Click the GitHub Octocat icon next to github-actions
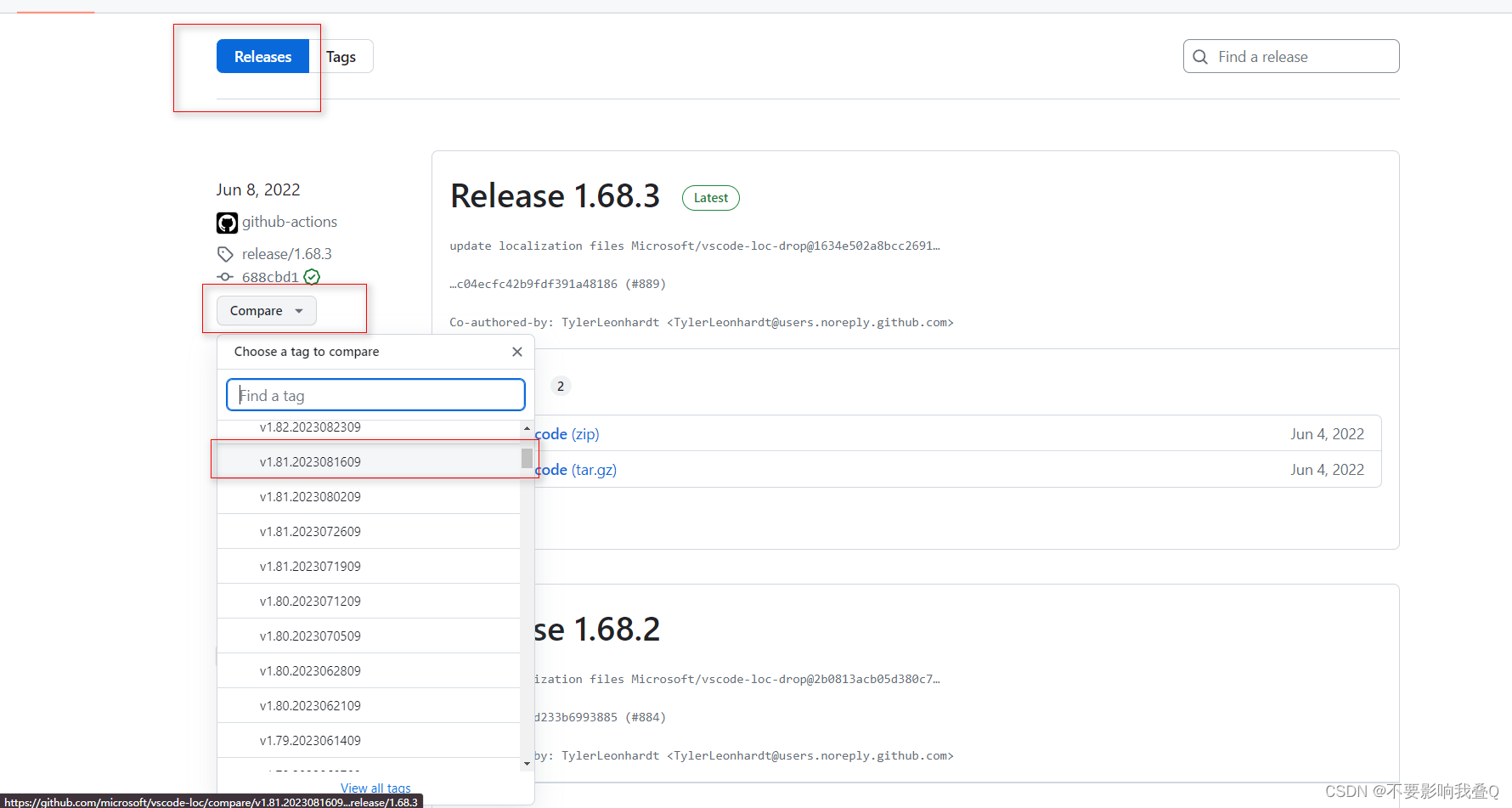The width and height of the screenshot is (1512, 808). pos(226,222)
